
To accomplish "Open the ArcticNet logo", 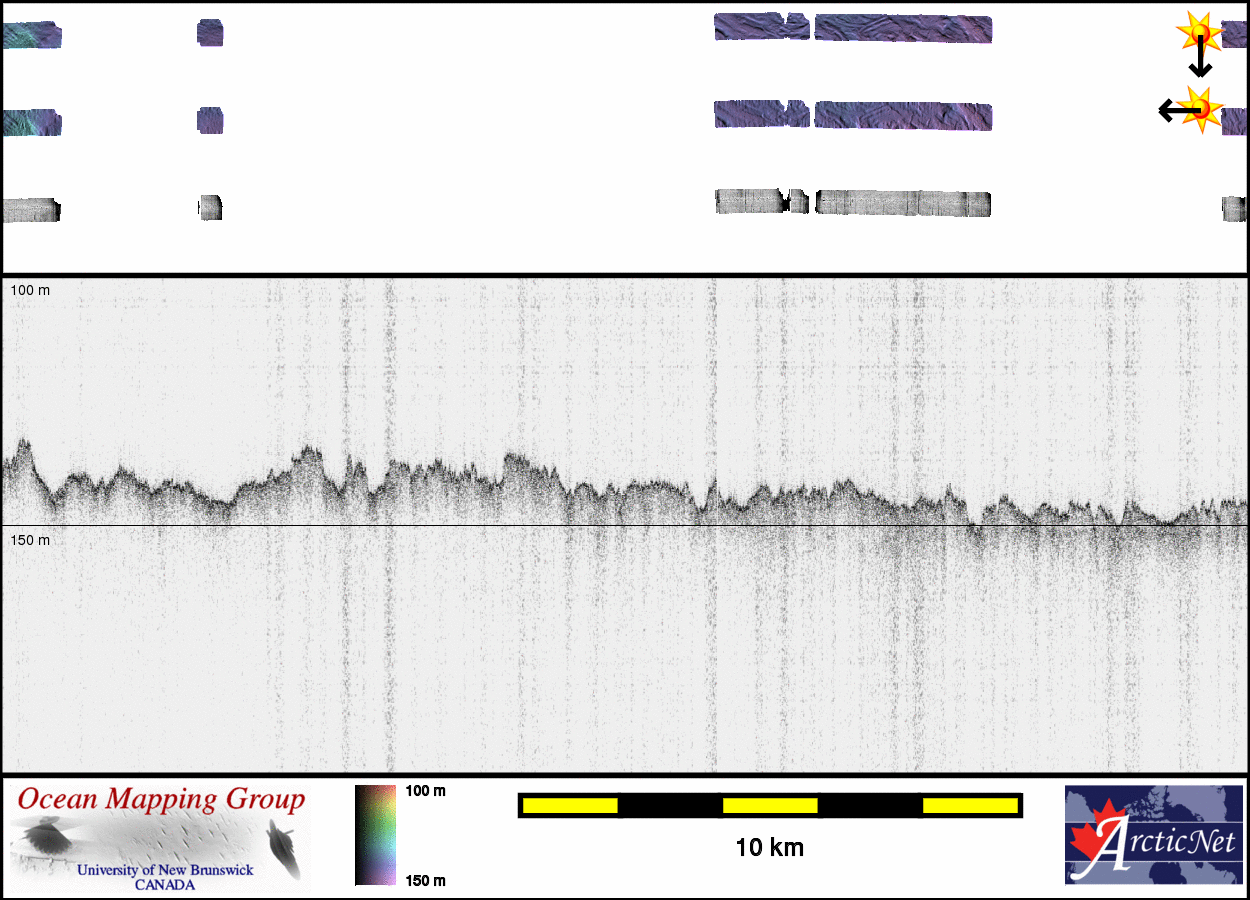I will (1153, 835).
